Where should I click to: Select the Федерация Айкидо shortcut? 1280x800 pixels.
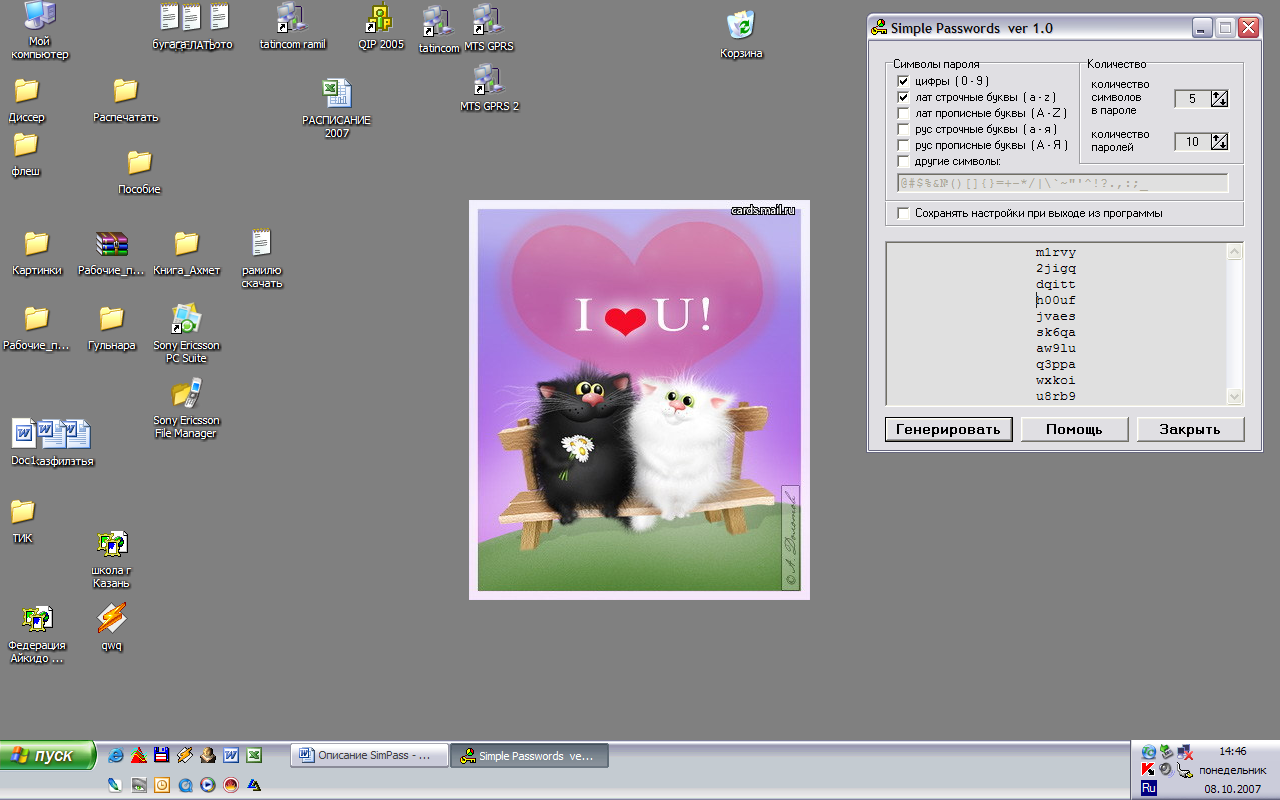(x=37, y=634)
